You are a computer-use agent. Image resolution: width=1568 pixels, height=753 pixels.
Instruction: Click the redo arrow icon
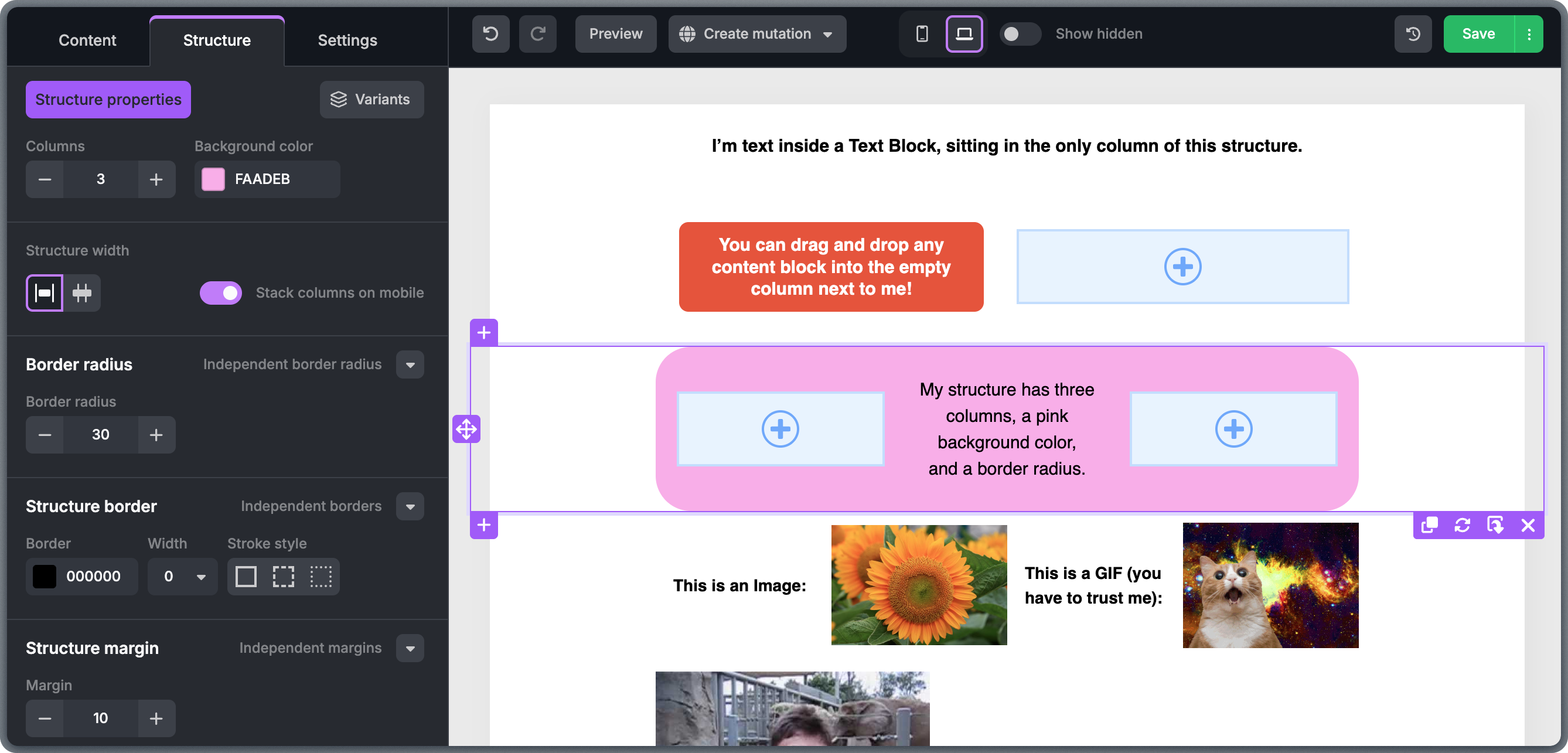[x=537, y=34]
